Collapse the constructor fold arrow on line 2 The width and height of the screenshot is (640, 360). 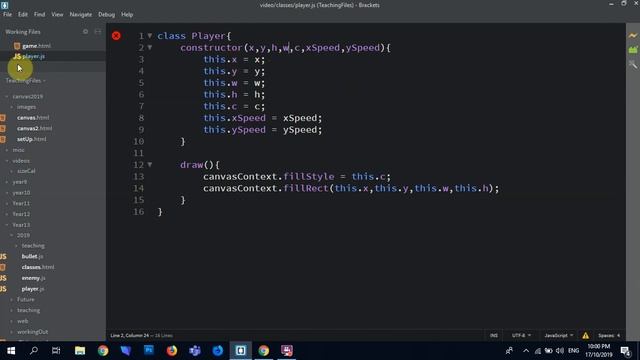pyautogui.click(x=150, y=48)
